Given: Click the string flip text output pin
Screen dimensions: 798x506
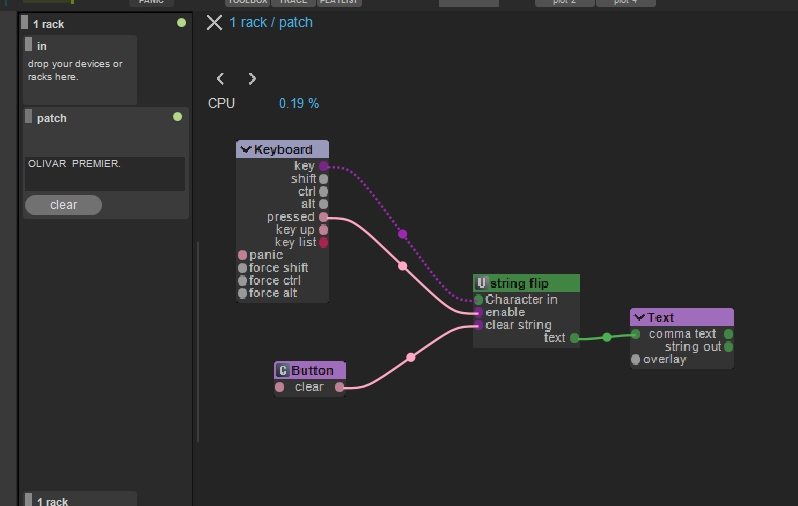Looking at the screenshot, I should point(574,338).
